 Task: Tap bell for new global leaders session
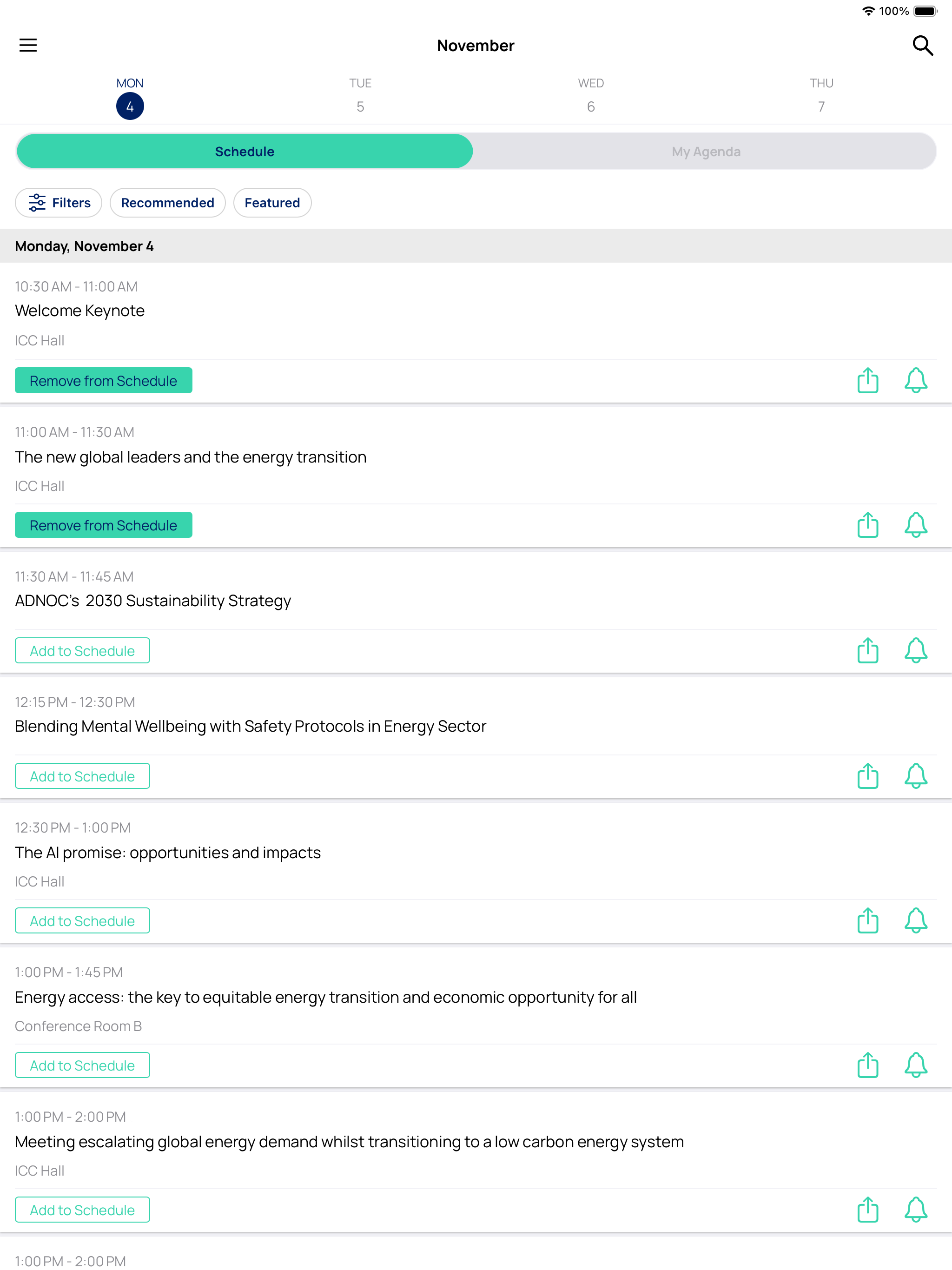click(x=915, y=525)
